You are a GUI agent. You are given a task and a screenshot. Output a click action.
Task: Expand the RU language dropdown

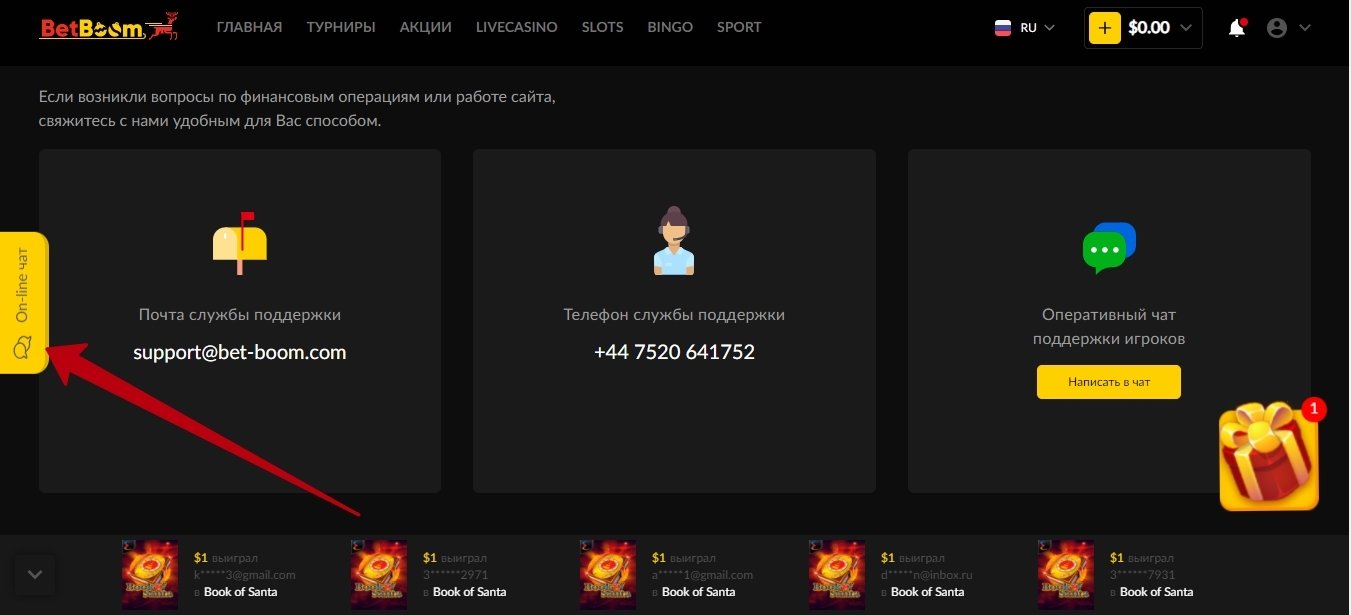click(x=1026, y=28)
